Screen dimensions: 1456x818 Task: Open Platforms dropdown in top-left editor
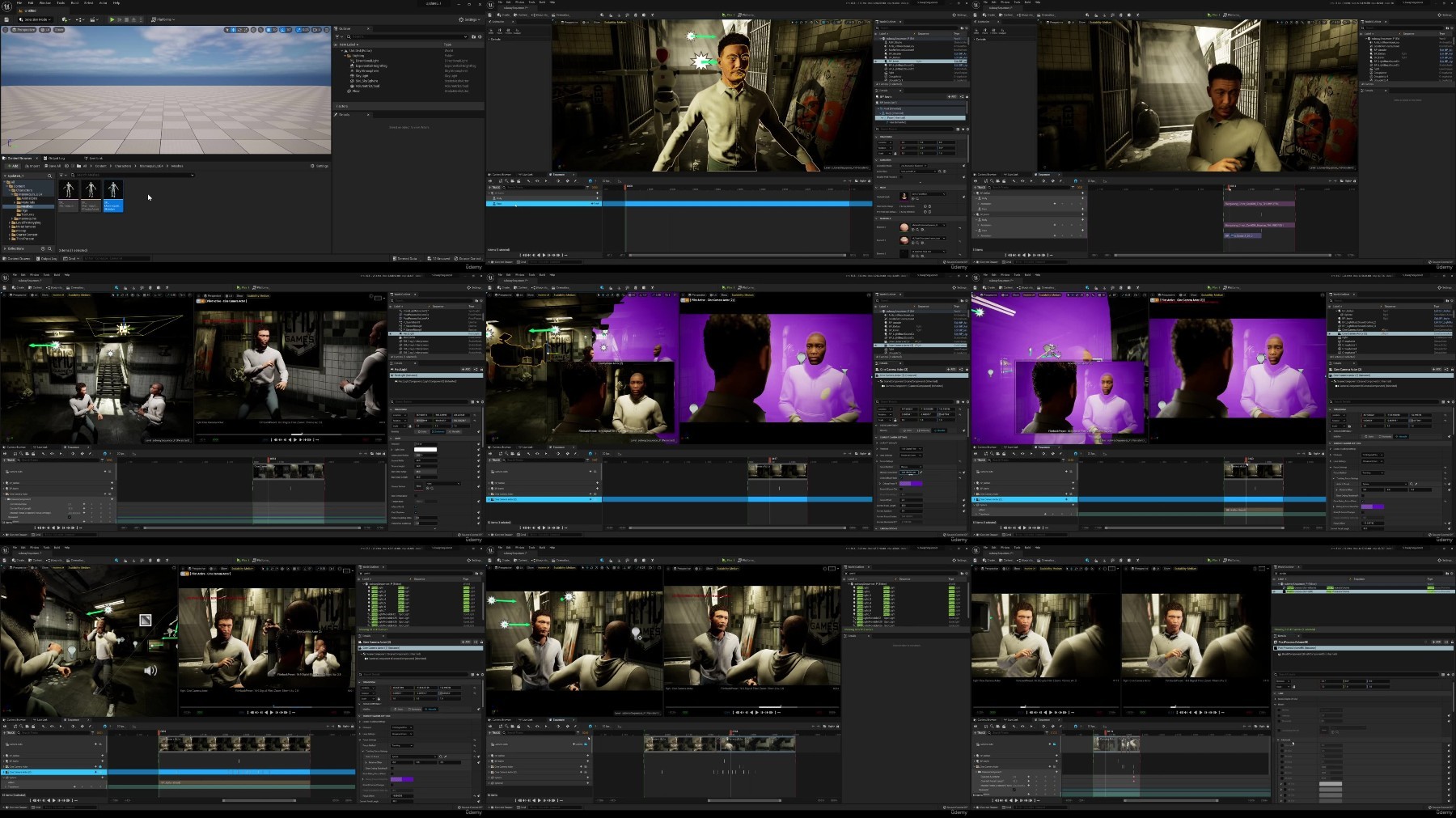click(163, 19)
